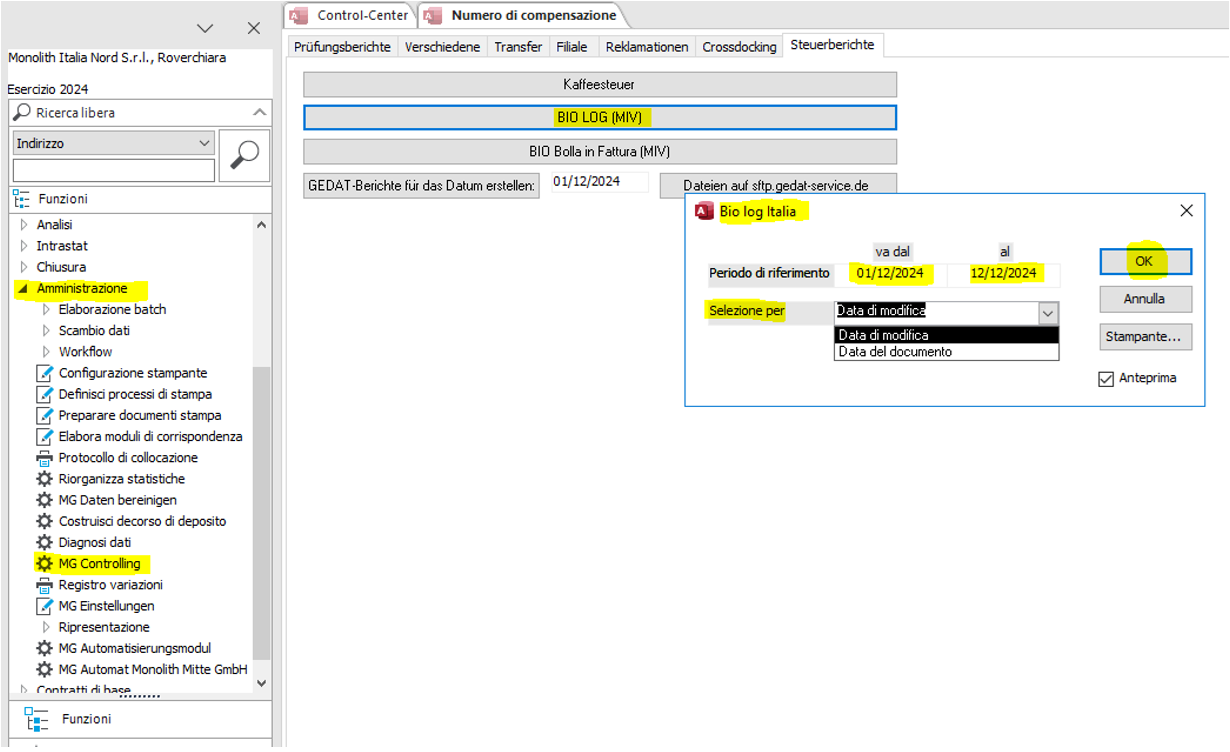Select Data del documento option

click(895, 352)
